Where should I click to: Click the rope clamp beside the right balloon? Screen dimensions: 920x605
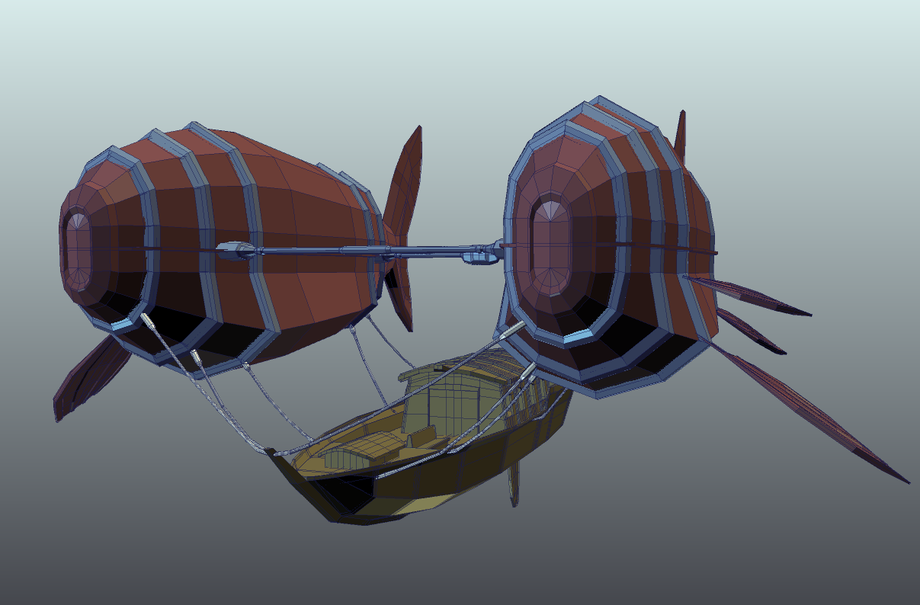[x=512, y=332]
